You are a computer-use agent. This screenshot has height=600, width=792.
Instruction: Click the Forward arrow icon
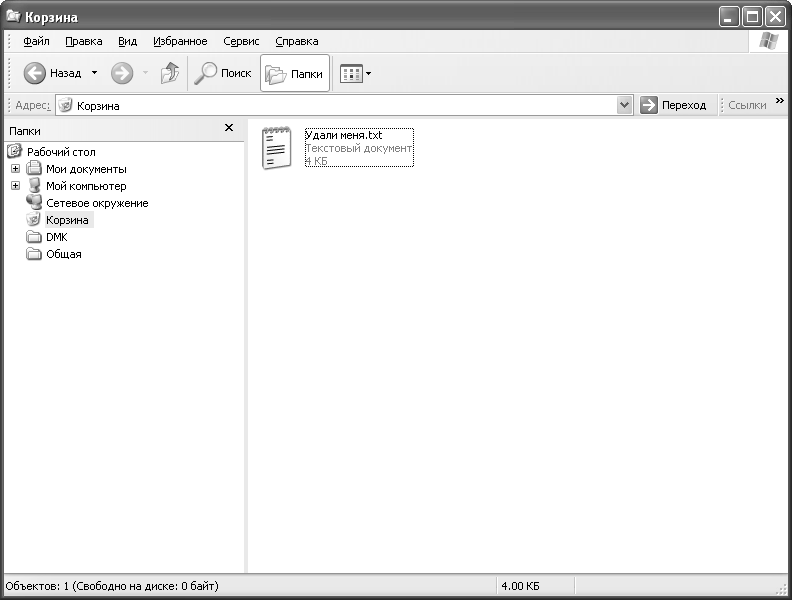click(x=121, y=73)
